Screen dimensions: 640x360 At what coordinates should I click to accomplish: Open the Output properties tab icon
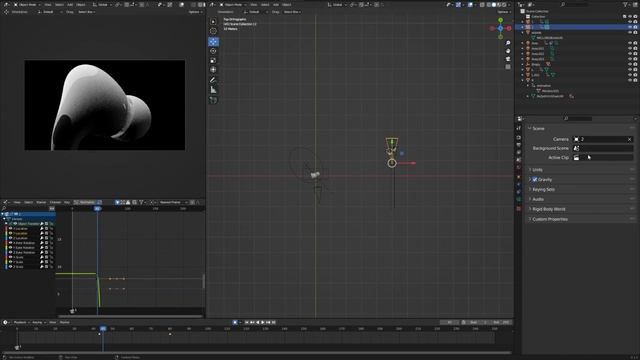coord(519,145)
